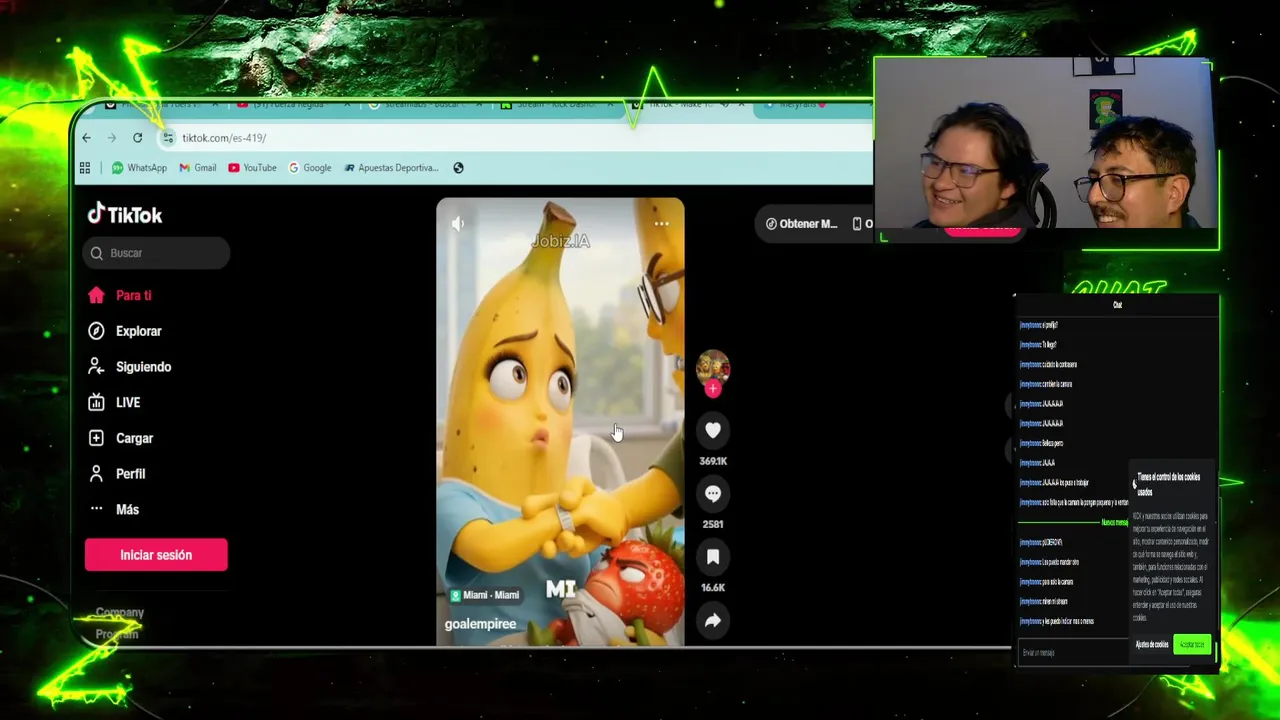Click the goalempiree username
This screenshot has height=720, width=1280.
[x=481, y=624]
